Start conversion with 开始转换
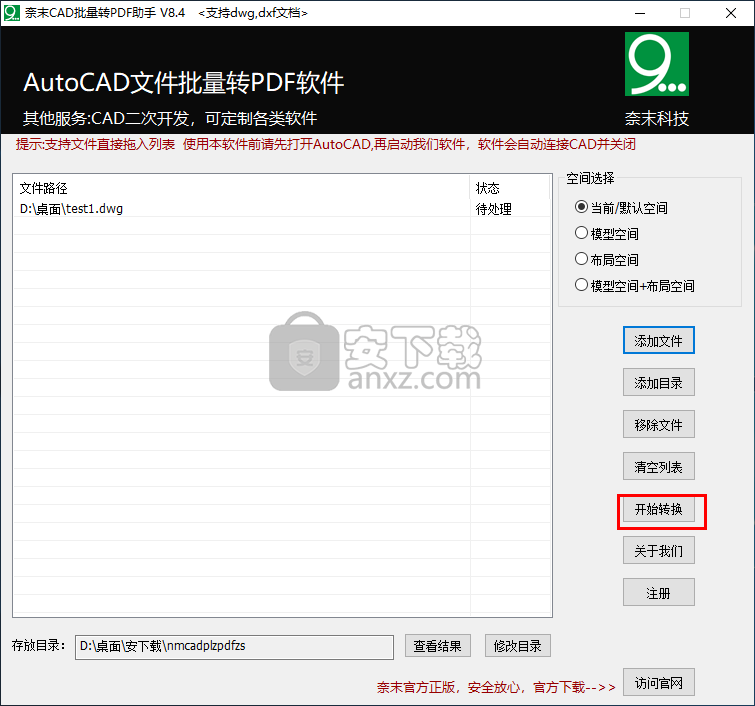 [658, 509]
